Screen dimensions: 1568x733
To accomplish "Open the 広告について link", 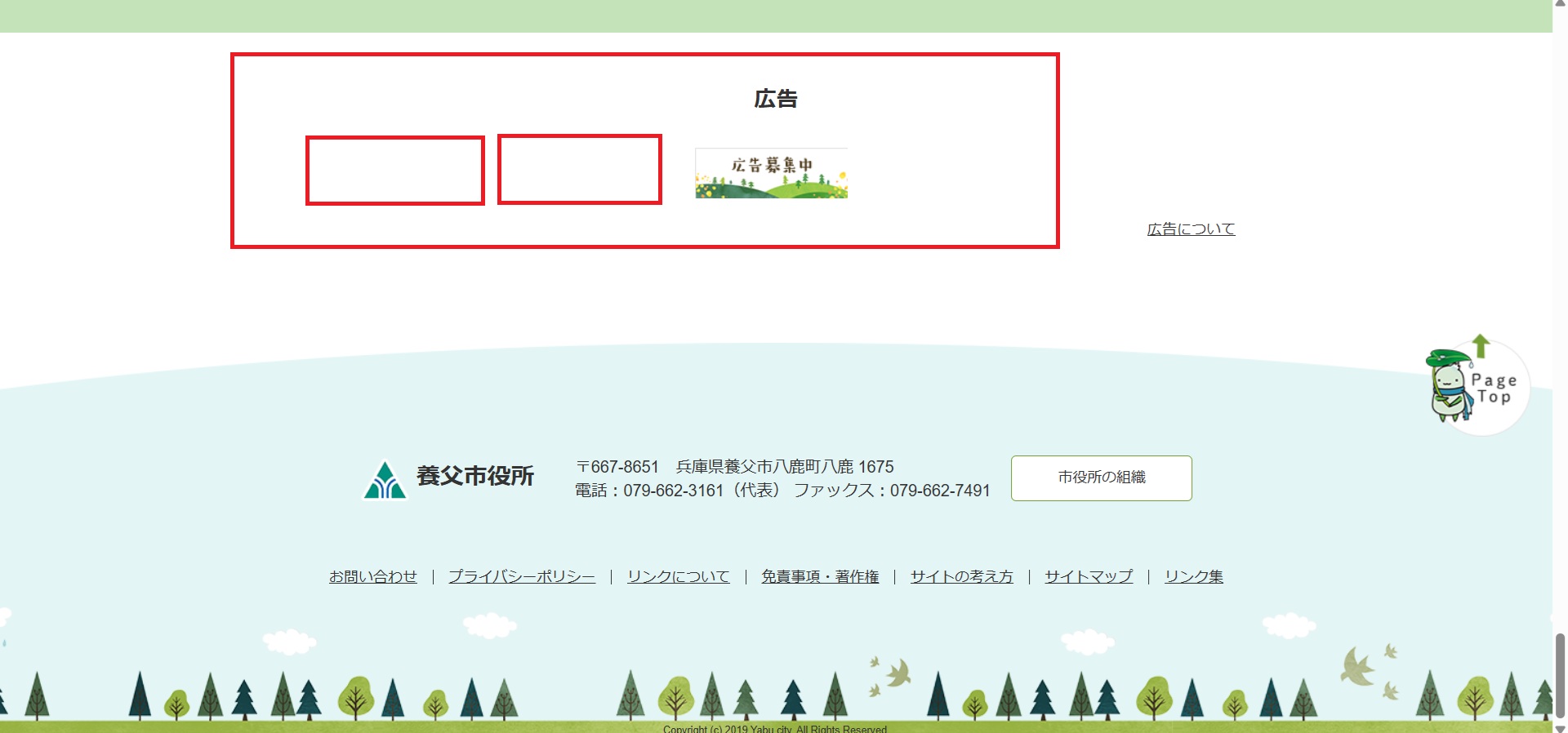I will [1191, 229].
